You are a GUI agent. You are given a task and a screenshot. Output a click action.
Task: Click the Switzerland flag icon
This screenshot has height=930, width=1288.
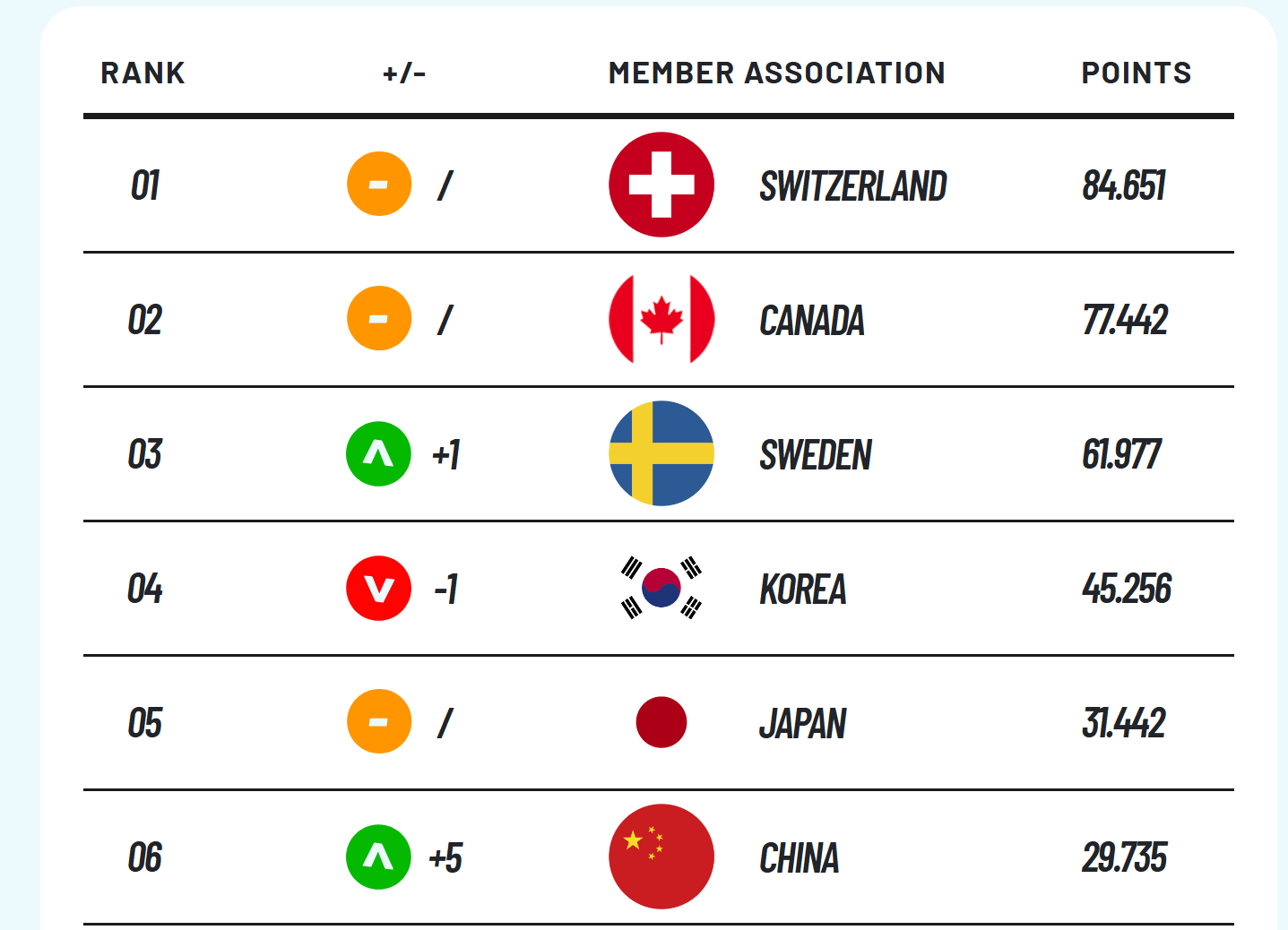pyautogui.click(x=661, y=185)
